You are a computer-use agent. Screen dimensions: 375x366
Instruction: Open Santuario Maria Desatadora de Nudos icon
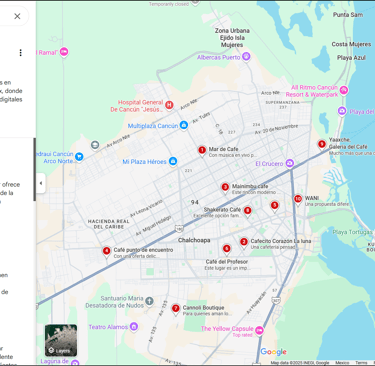click(x=149, y=301)
